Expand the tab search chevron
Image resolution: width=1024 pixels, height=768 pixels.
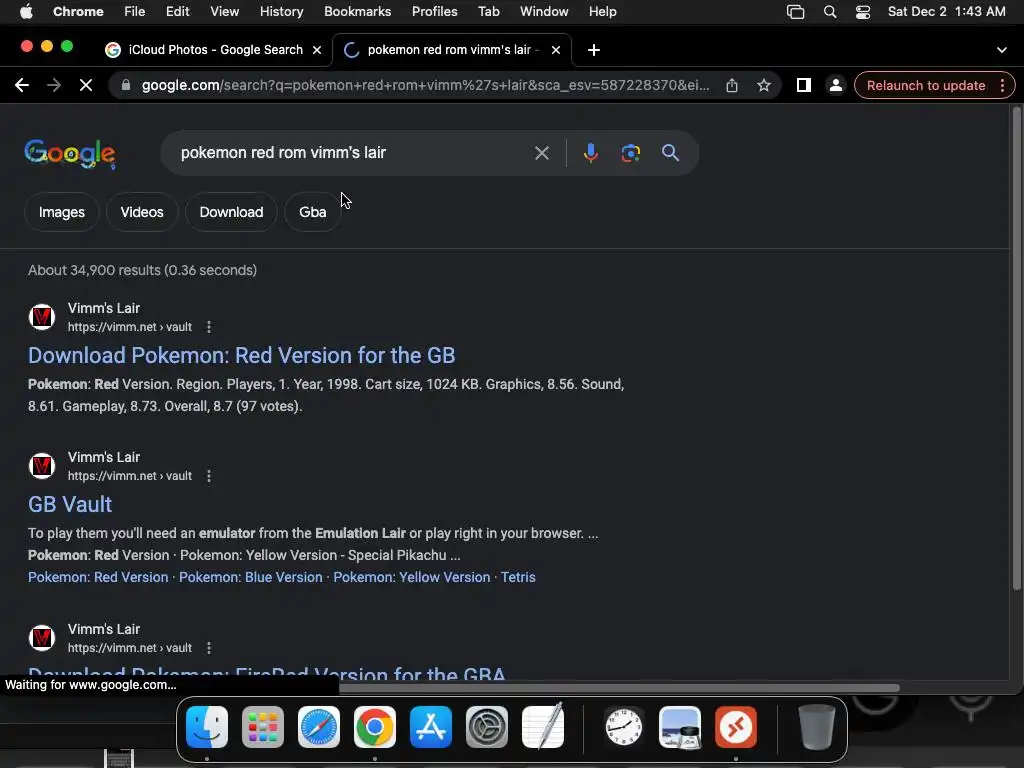(x=1002, y=50)
